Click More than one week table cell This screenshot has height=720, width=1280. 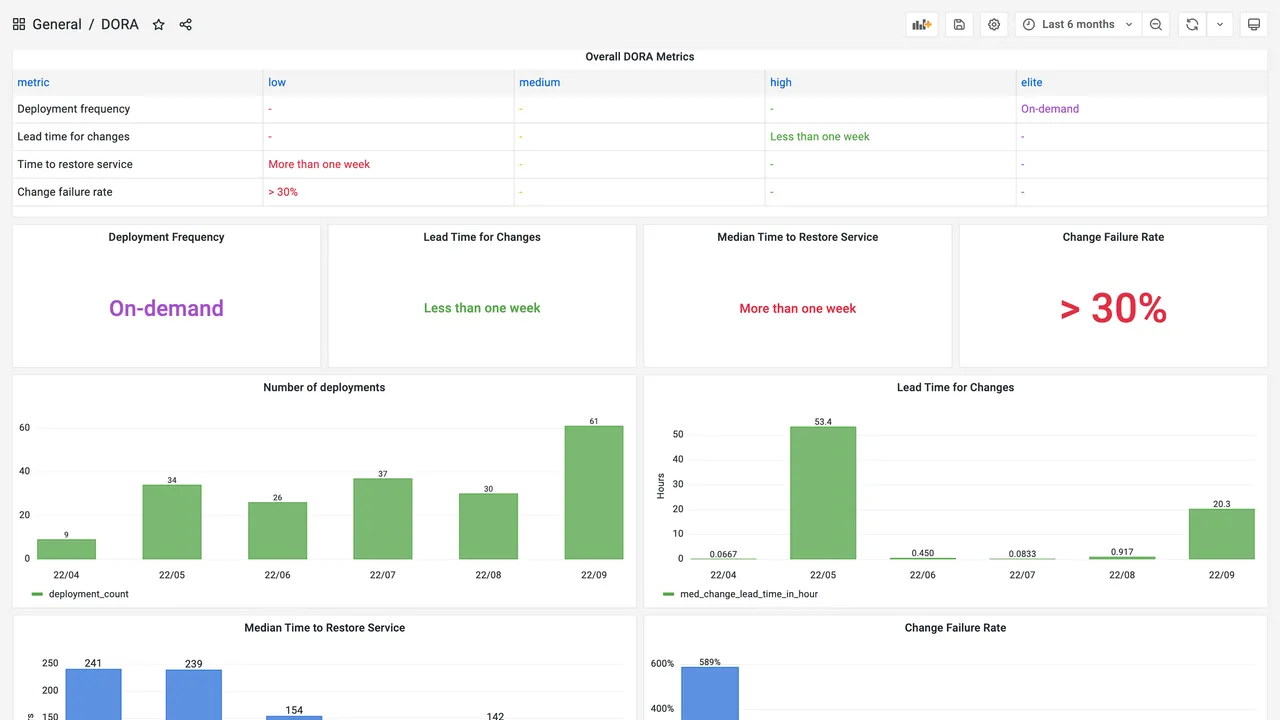(319, 164)
